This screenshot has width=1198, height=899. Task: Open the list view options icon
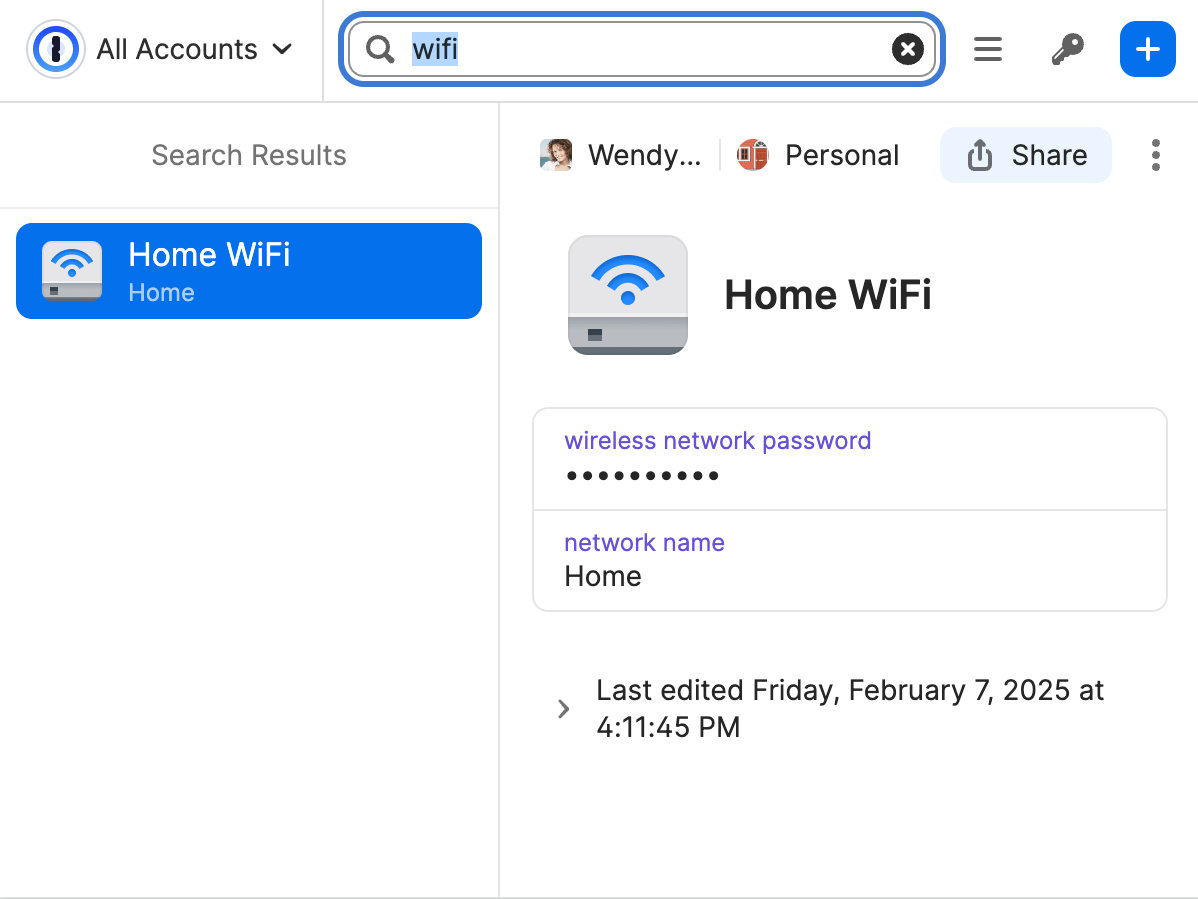pyautogui.click(x=987, y=50)
